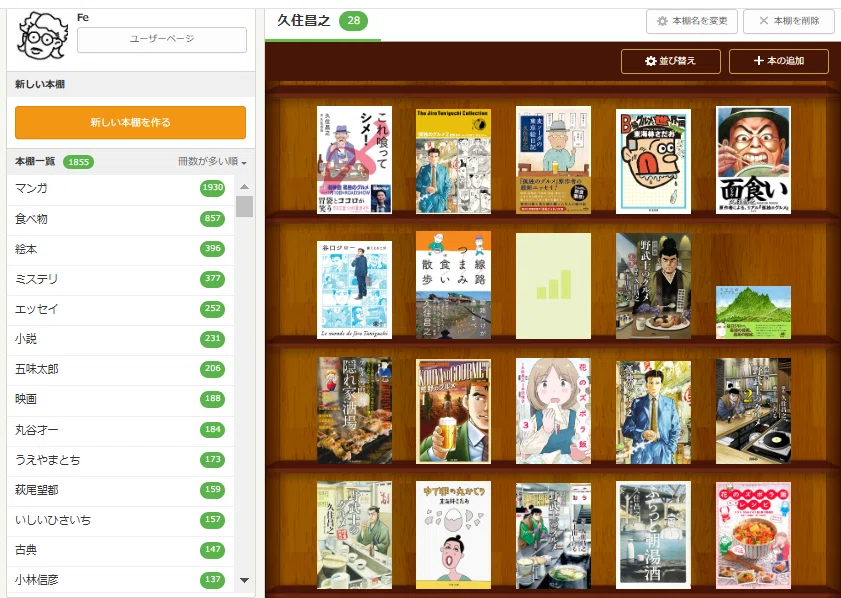Image resolution: width=841 pixels, height=598 pixels.
Task: Open the これ喰ってシメ! book cover
Action: pos(354,160)
